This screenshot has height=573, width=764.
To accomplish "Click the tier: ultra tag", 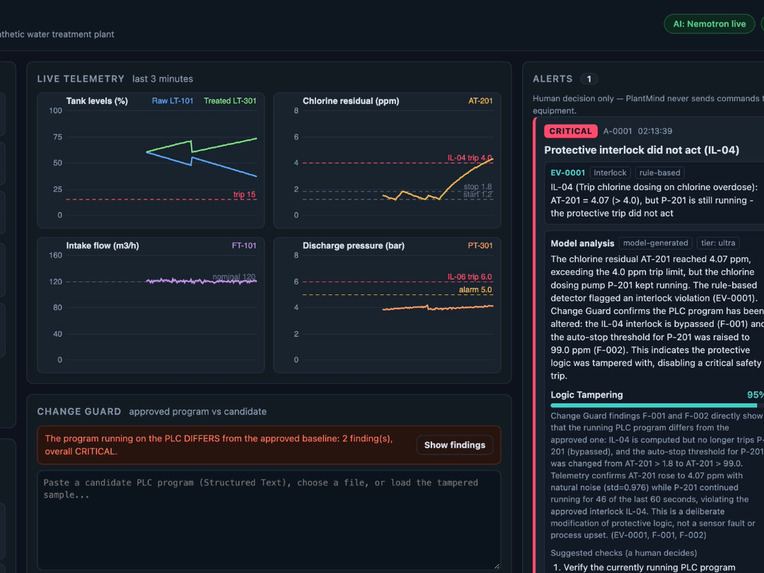I will click(718, 243).
